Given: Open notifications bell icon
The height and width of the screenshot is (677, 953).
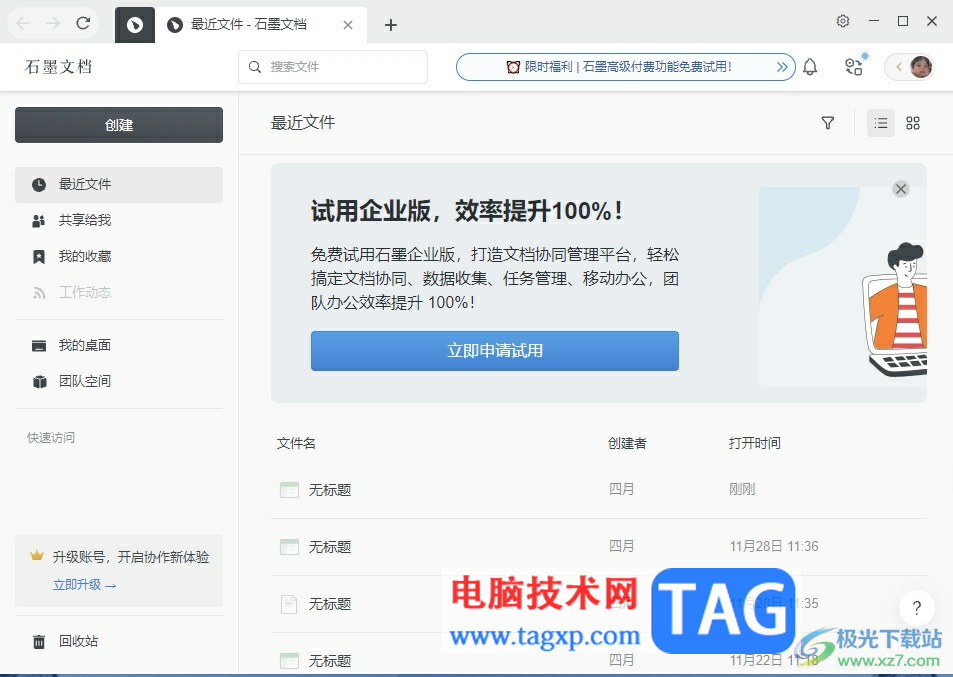Looking at the screenshot, I should point(810,67).
